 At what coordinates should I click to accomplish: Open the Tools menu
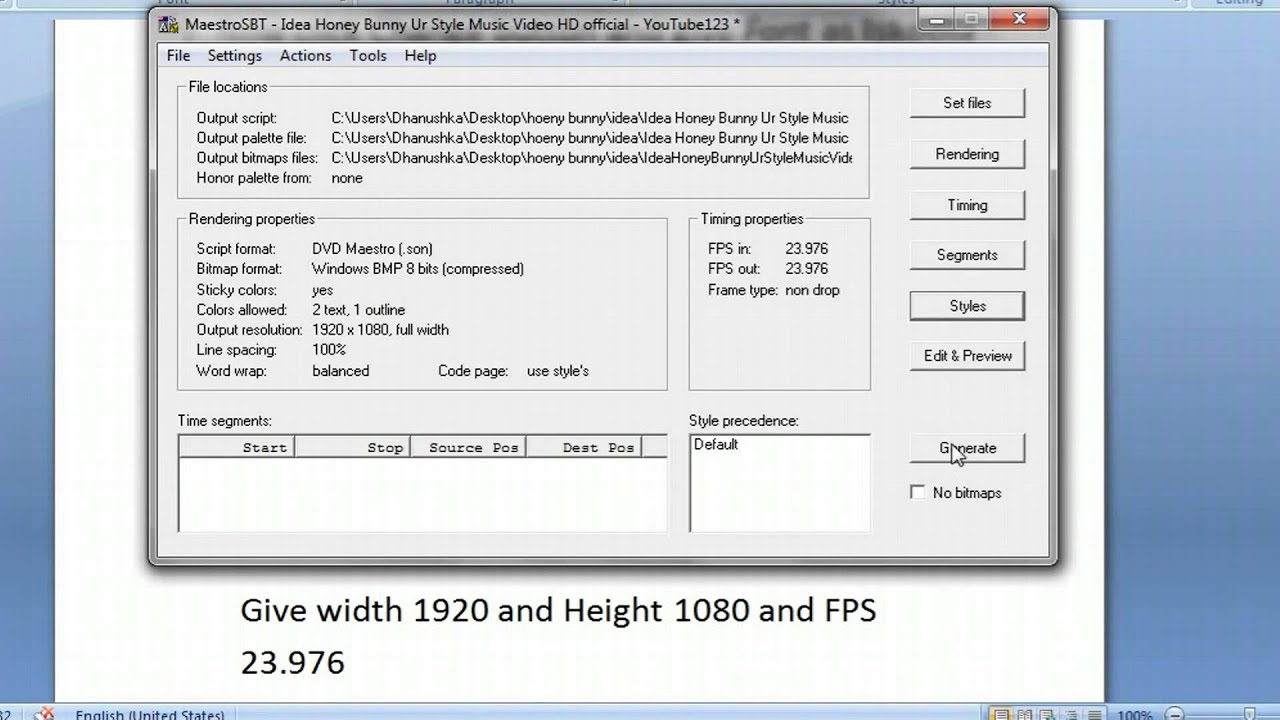click(x=367, y=56)
